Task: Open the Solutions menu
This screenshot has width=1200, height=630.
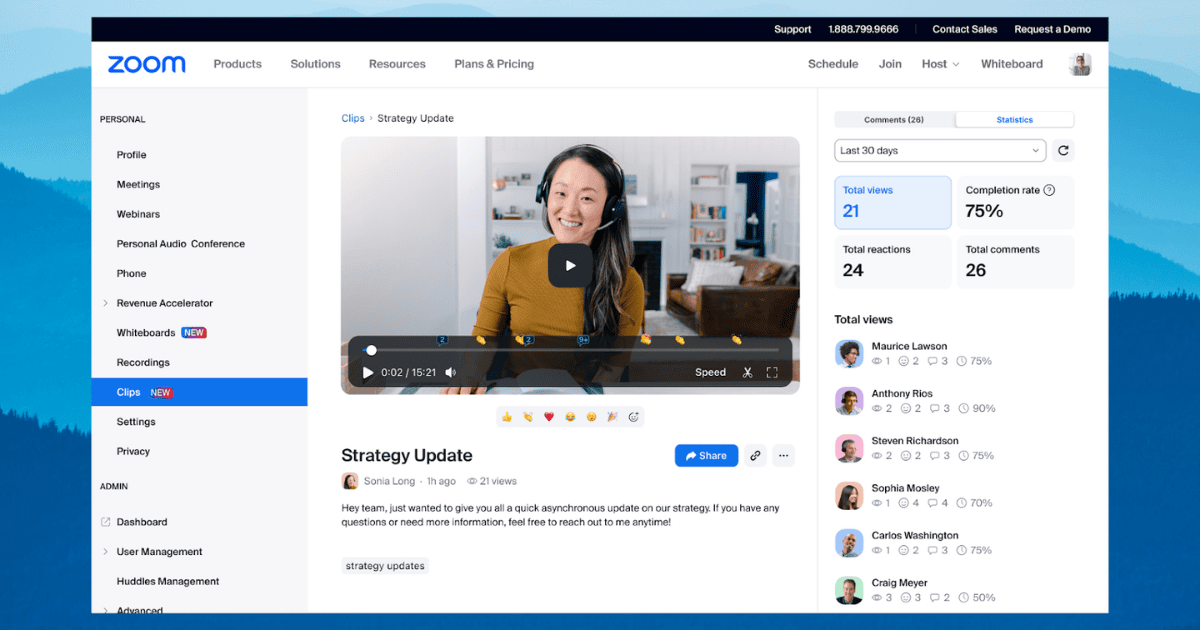Action: click(x=315, y=64)
